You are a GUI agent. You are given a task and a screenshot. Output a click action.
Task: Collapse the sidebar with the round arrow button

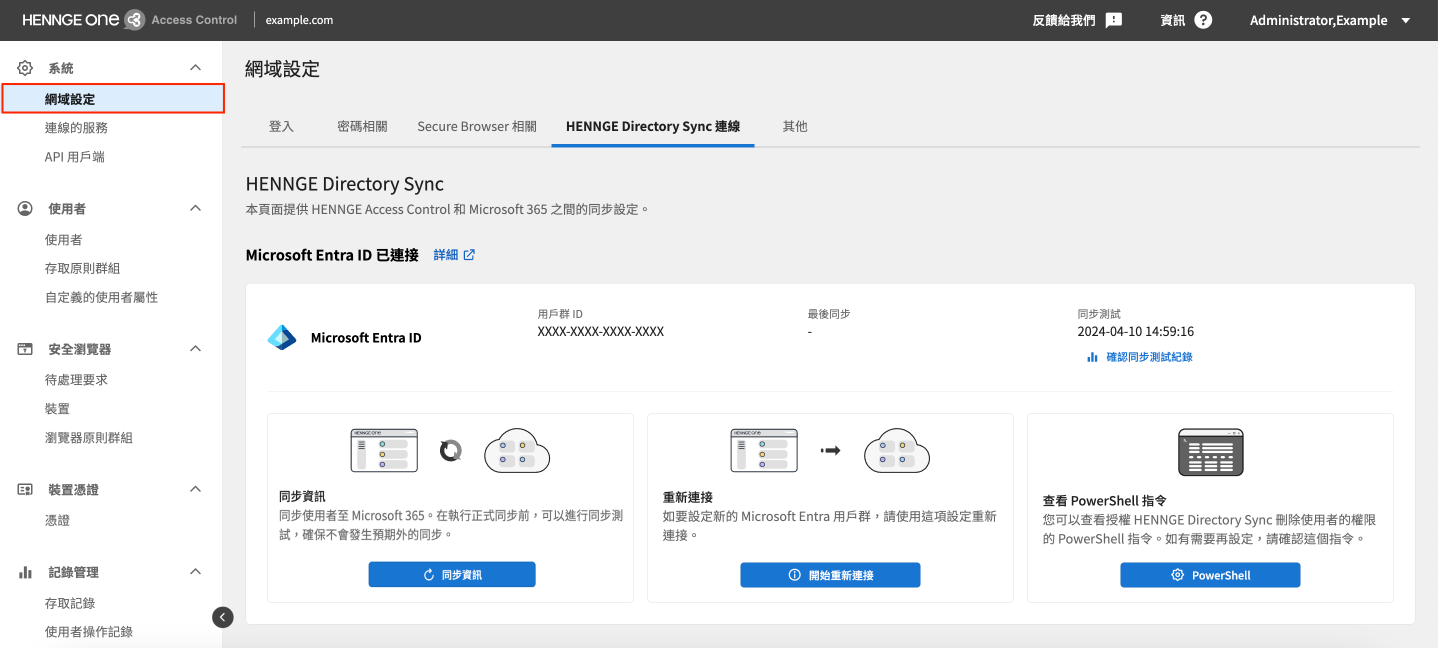coord(223,617)
